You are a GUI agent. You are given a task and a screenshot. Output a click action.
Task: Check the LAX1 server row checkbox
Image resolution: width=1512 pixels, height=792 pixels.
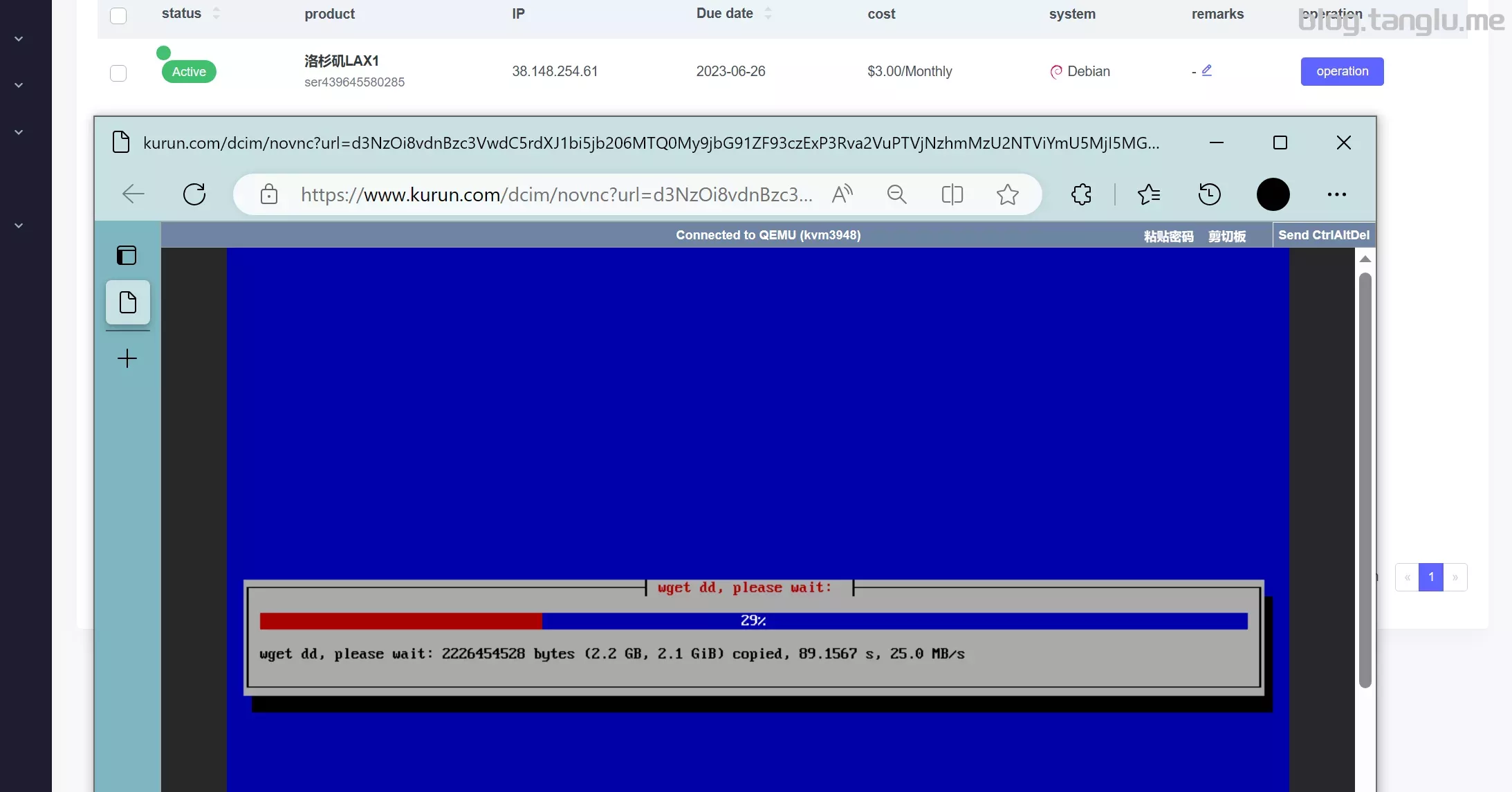tap(118, 73)
